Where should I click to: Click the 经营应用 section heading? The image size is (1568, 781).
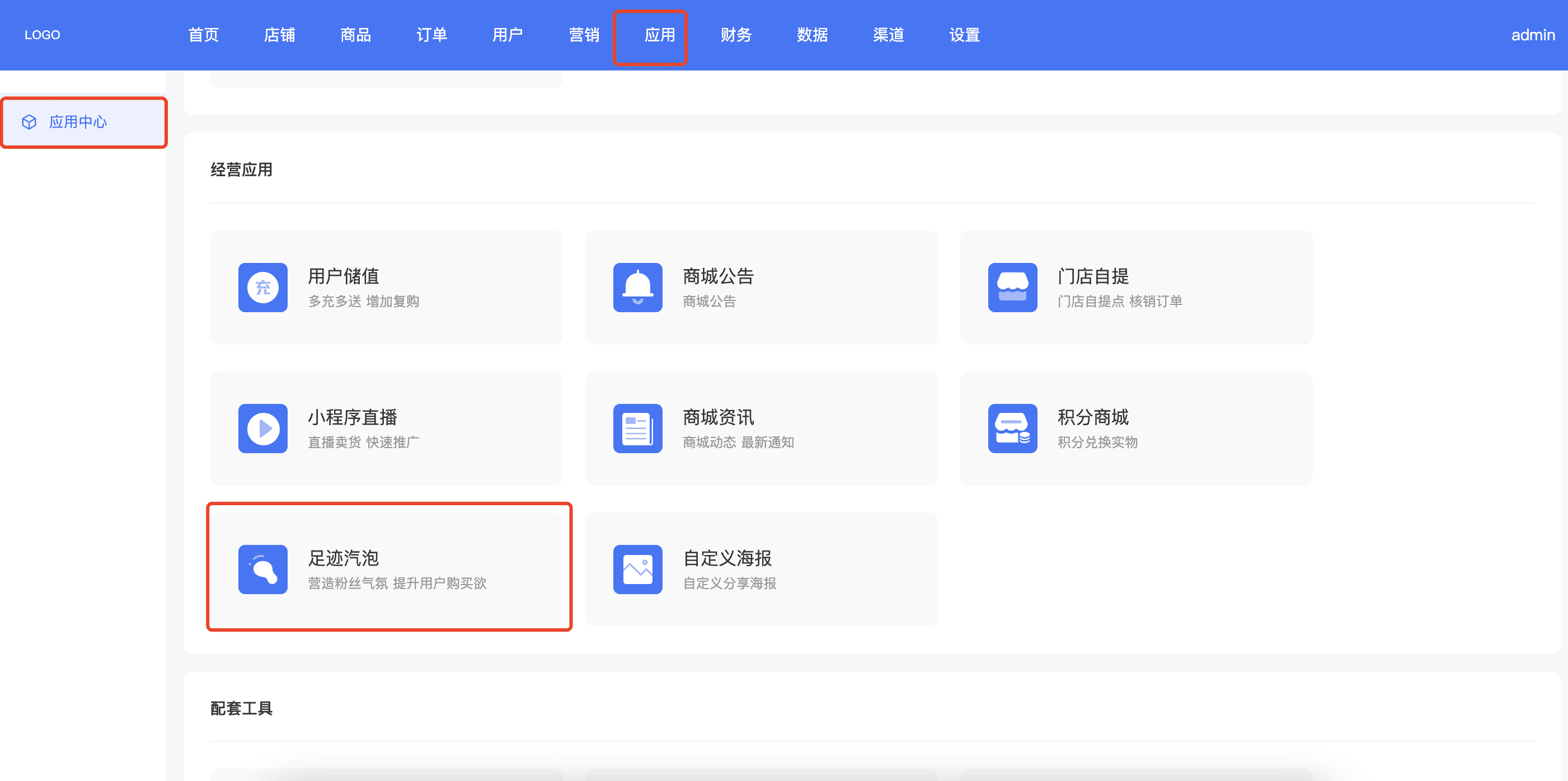pyautogui.click(x=242, y=170)
